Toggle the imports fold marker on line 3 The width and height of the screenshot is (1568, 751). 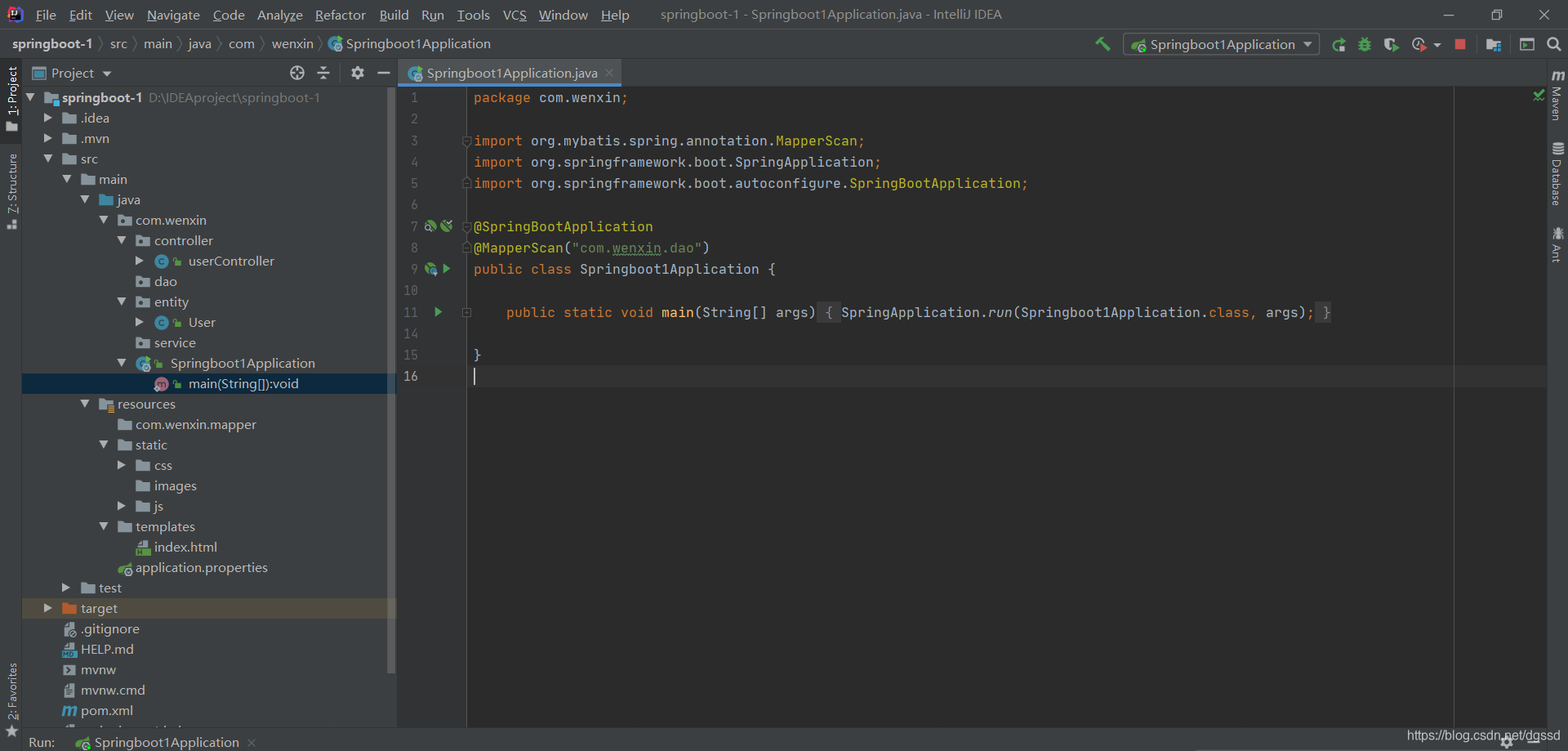click(466, 141)
